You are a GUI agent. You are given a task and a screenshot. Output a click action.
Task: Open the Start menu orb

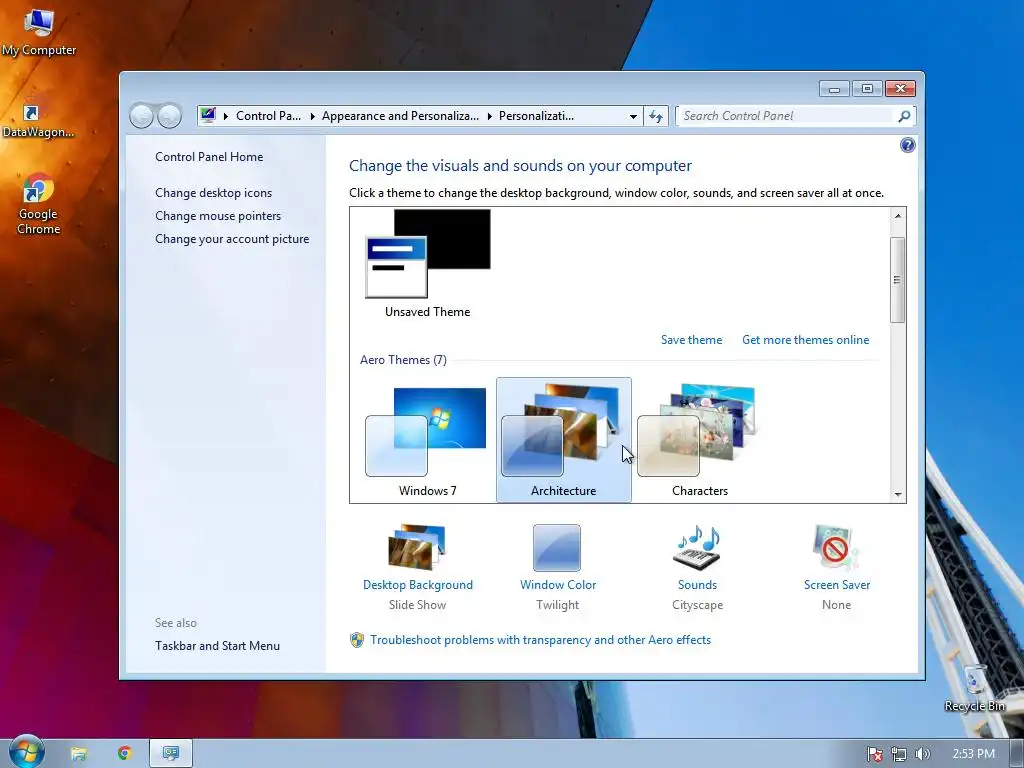(27, 751)
